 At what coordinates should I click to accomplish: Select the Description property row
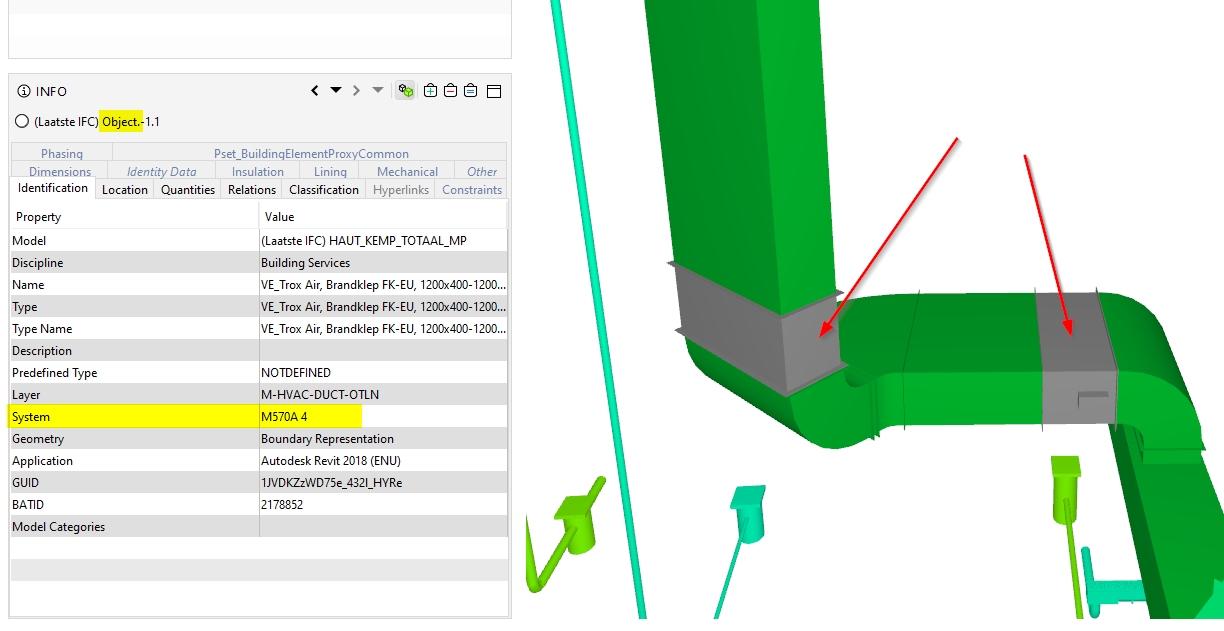pyautogui.click(x=259, y=350)
